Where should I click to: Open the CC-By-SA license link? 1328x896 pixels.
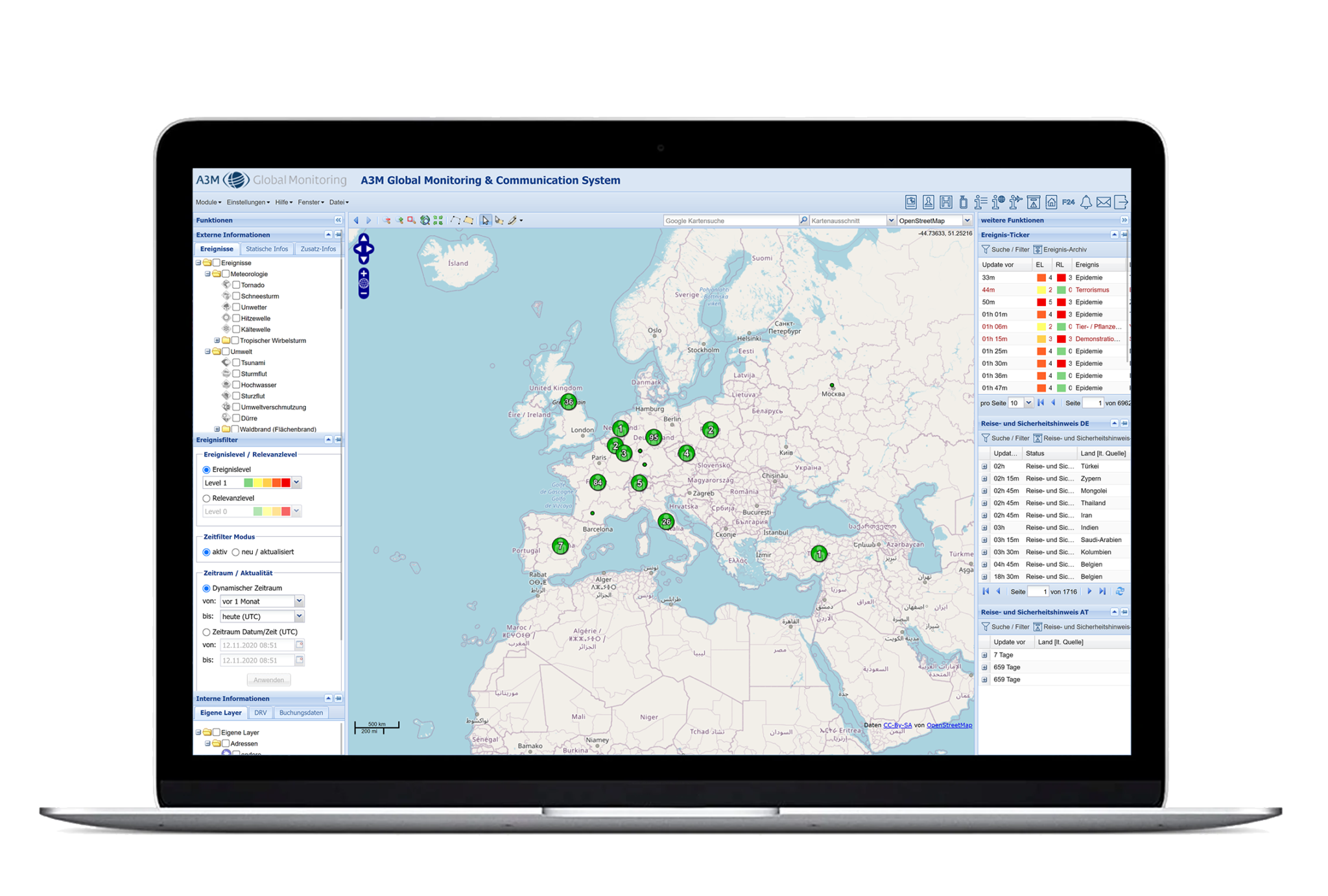897,725
